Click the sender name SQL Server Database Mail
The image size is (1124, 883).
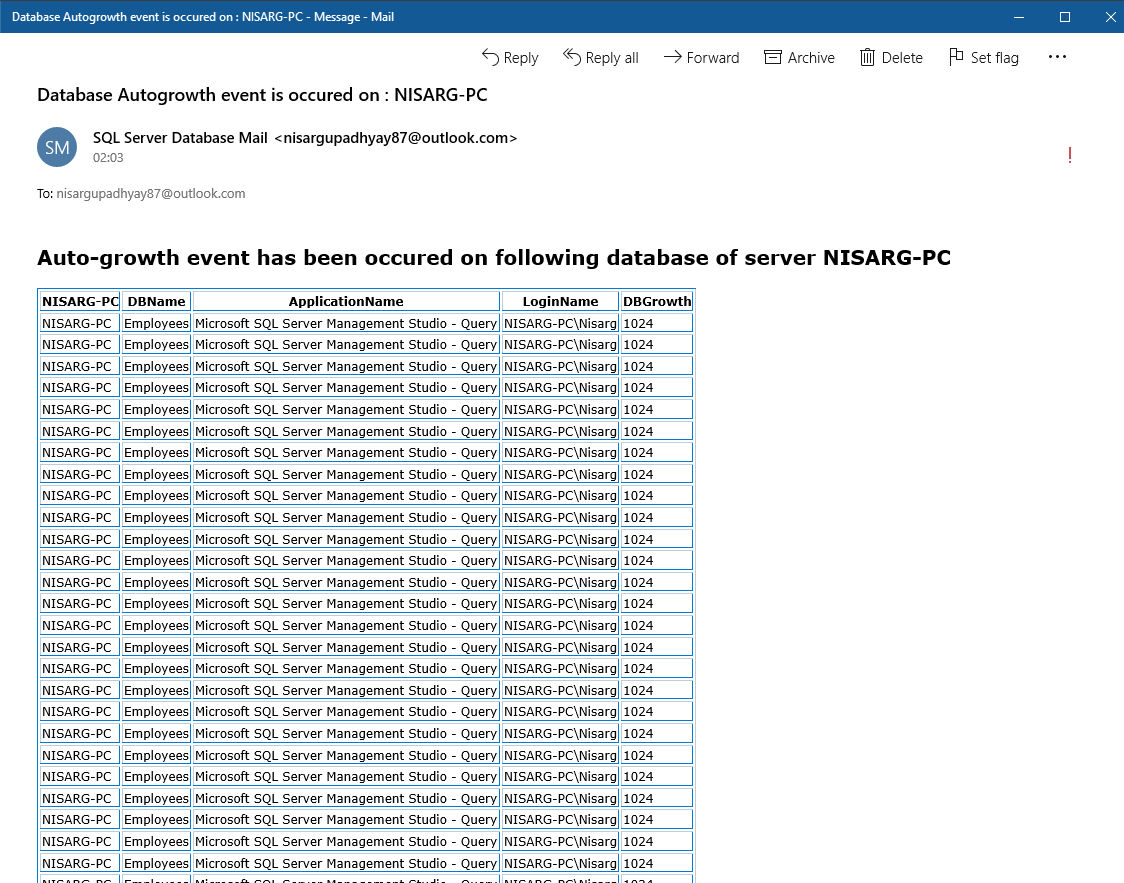[x=180, y=138]
